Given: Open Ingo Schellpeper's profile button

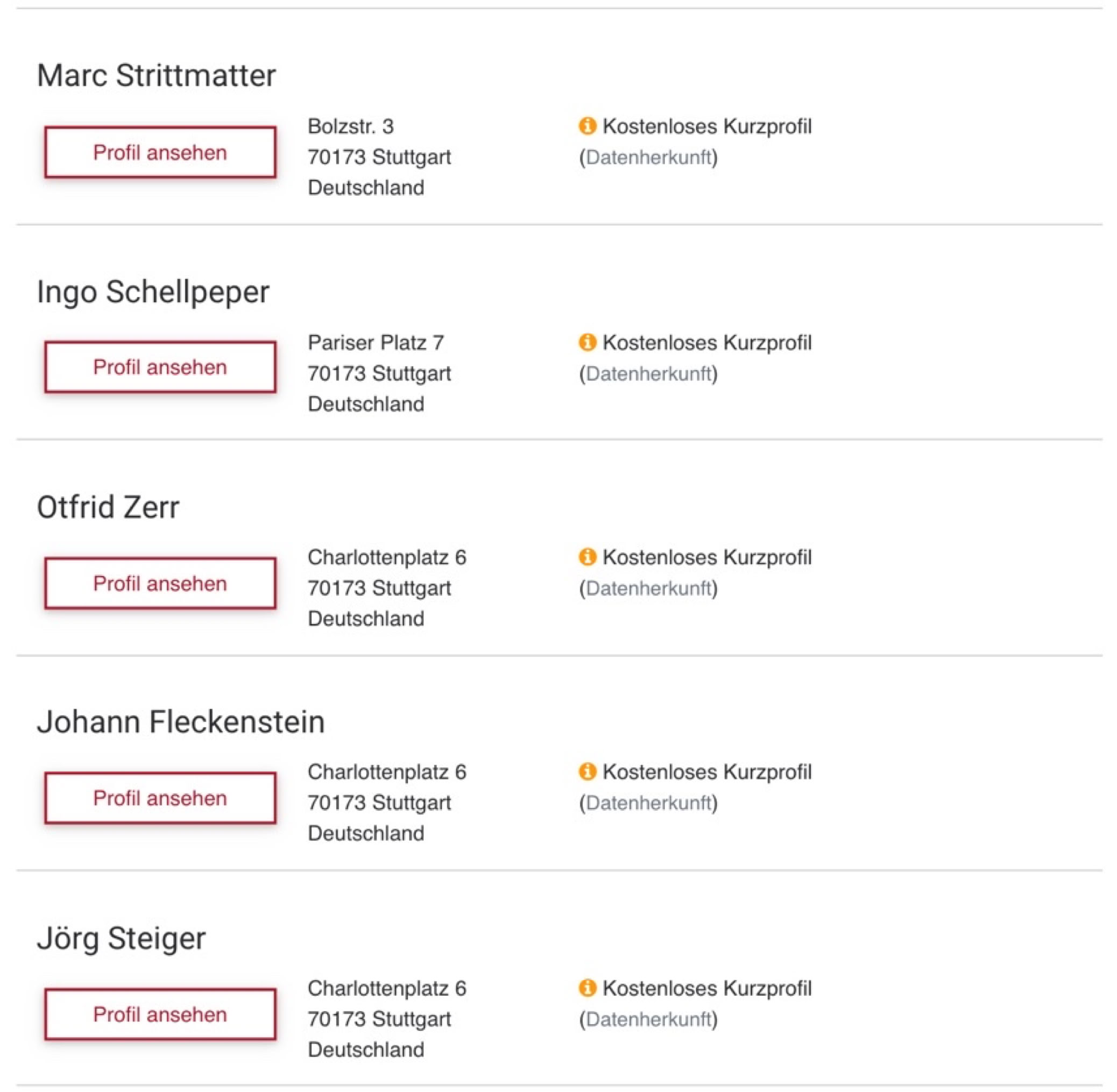Looking at the screenshot, I should click(x=160, y=367).
